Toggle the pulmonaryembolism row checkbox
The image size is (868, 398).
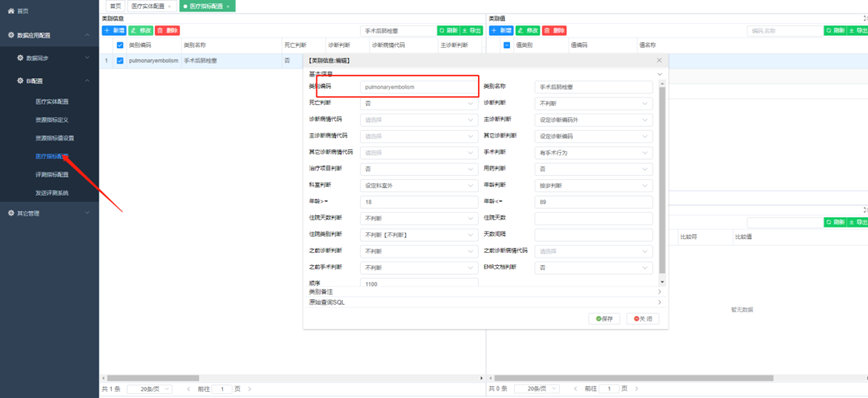pyautogui.click(x=120, y=61)
